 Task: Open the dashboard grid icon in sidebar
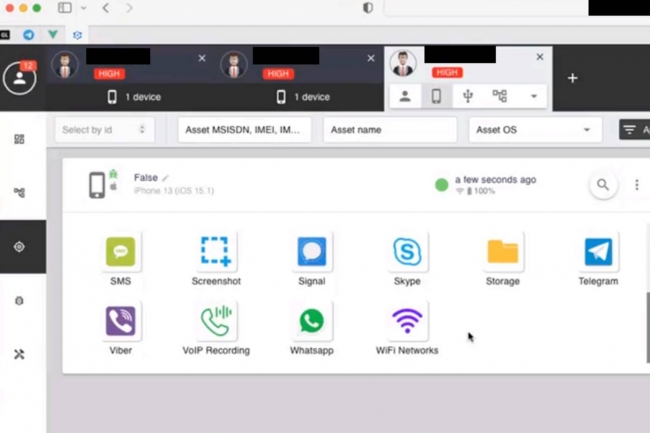coord(19,139)
